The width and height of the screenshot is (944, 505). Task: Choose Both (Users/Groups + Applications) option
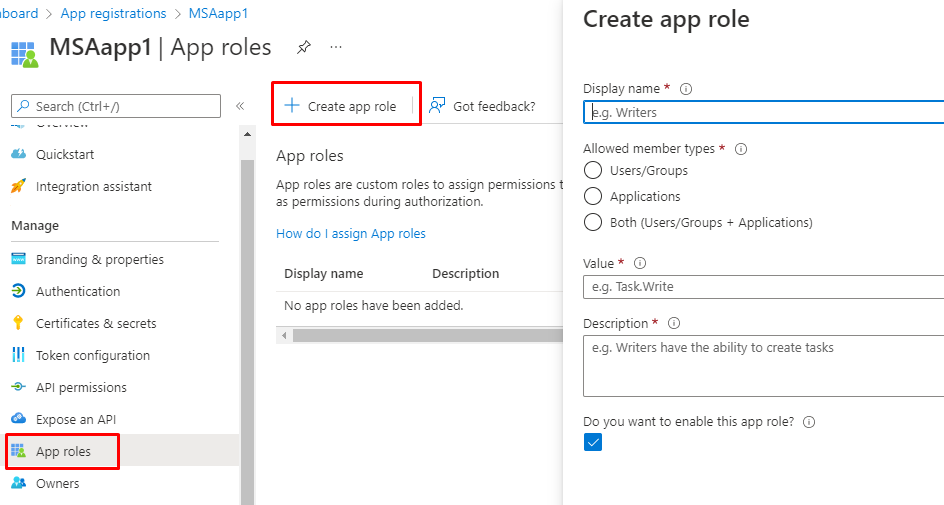tap(593, 223)
